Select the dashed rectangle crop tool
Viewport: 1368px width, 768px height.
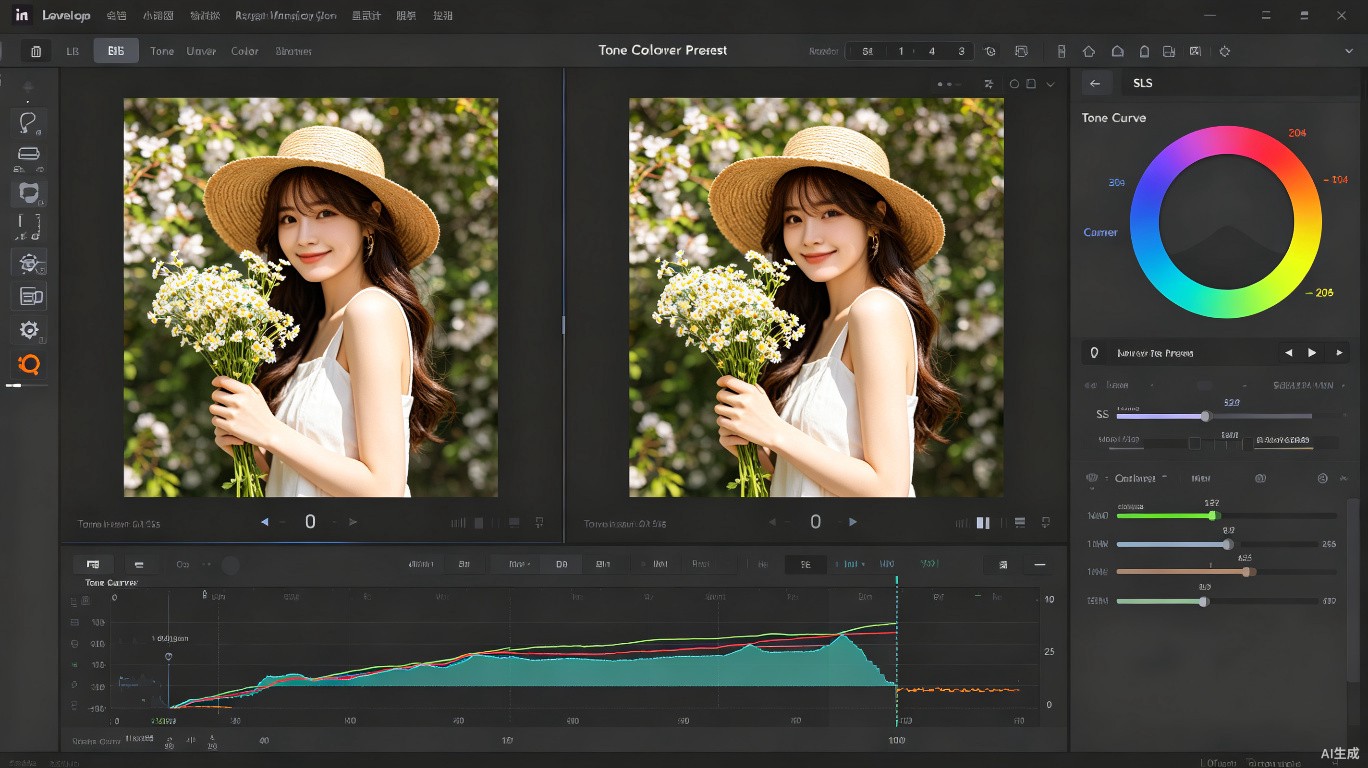[29, 227]
